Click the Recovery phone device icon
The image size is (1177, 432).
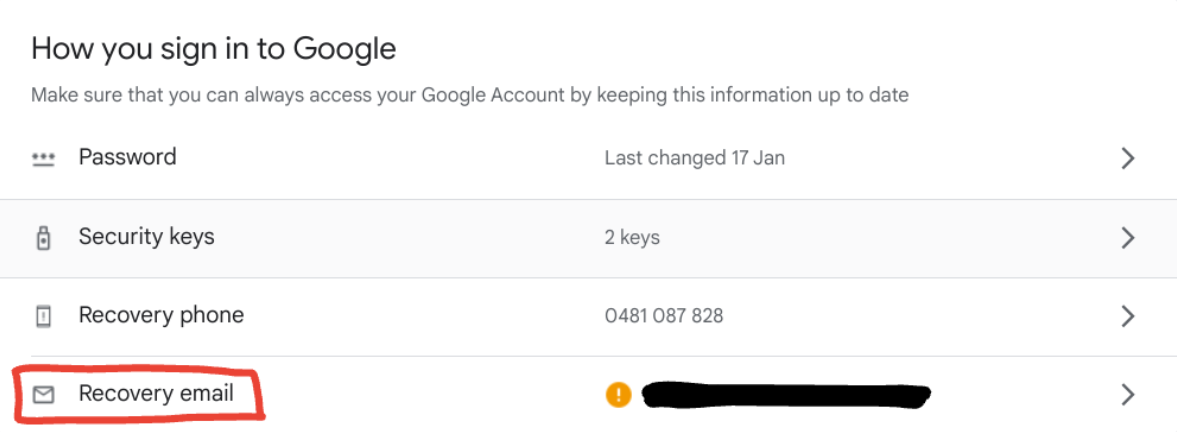(43, 317)
